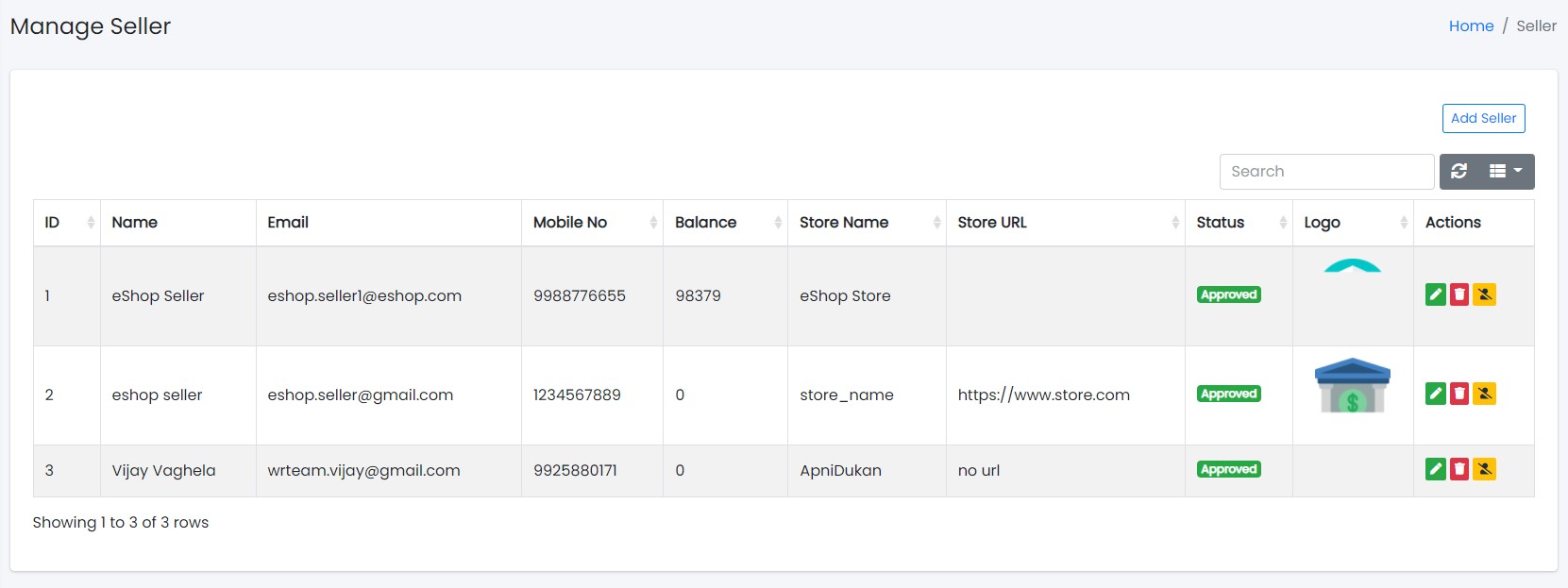
Task: Edit the eShop Seller row with the green pencil icon
Action: pyautogui.click(x=1435, y=294)
